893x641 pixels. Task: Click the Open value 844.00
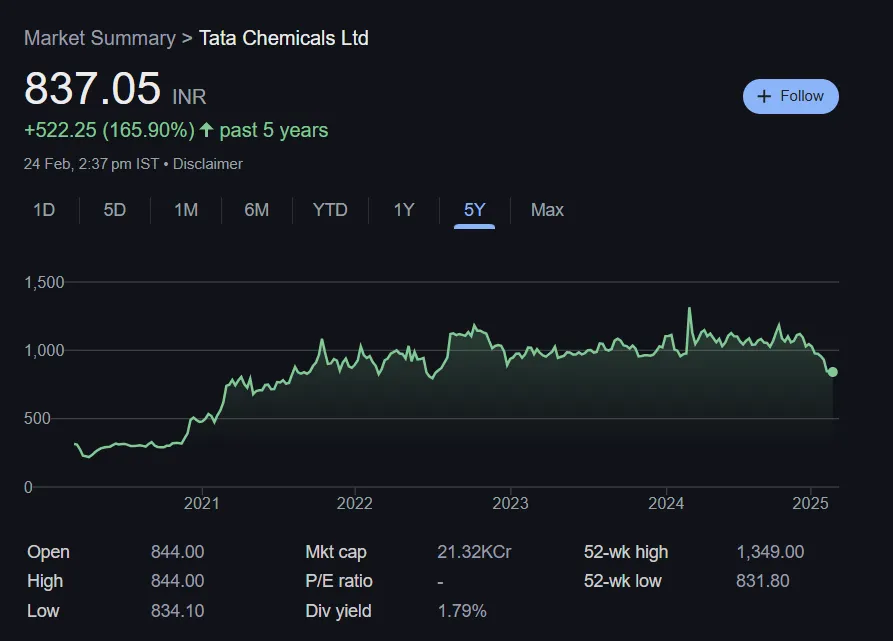(x=177, y=552)
